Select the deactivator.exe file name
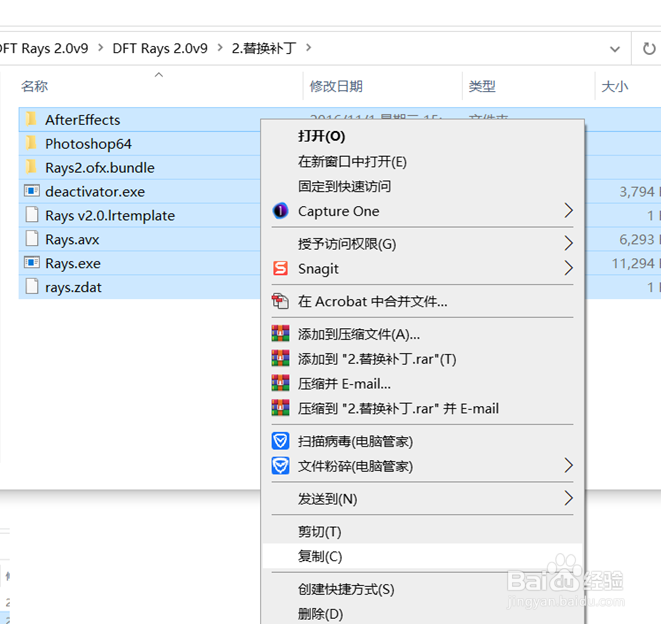661x624 pixels. pyautogui.click(x=95, y=191)
